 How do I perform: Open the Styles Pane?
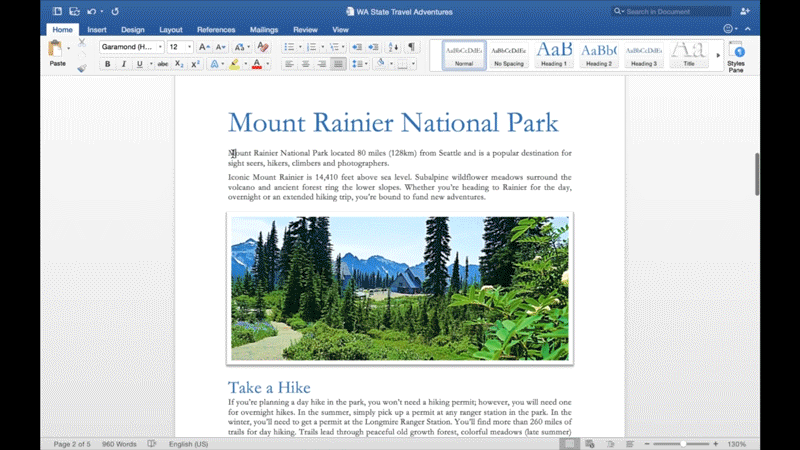pos(736,55)
